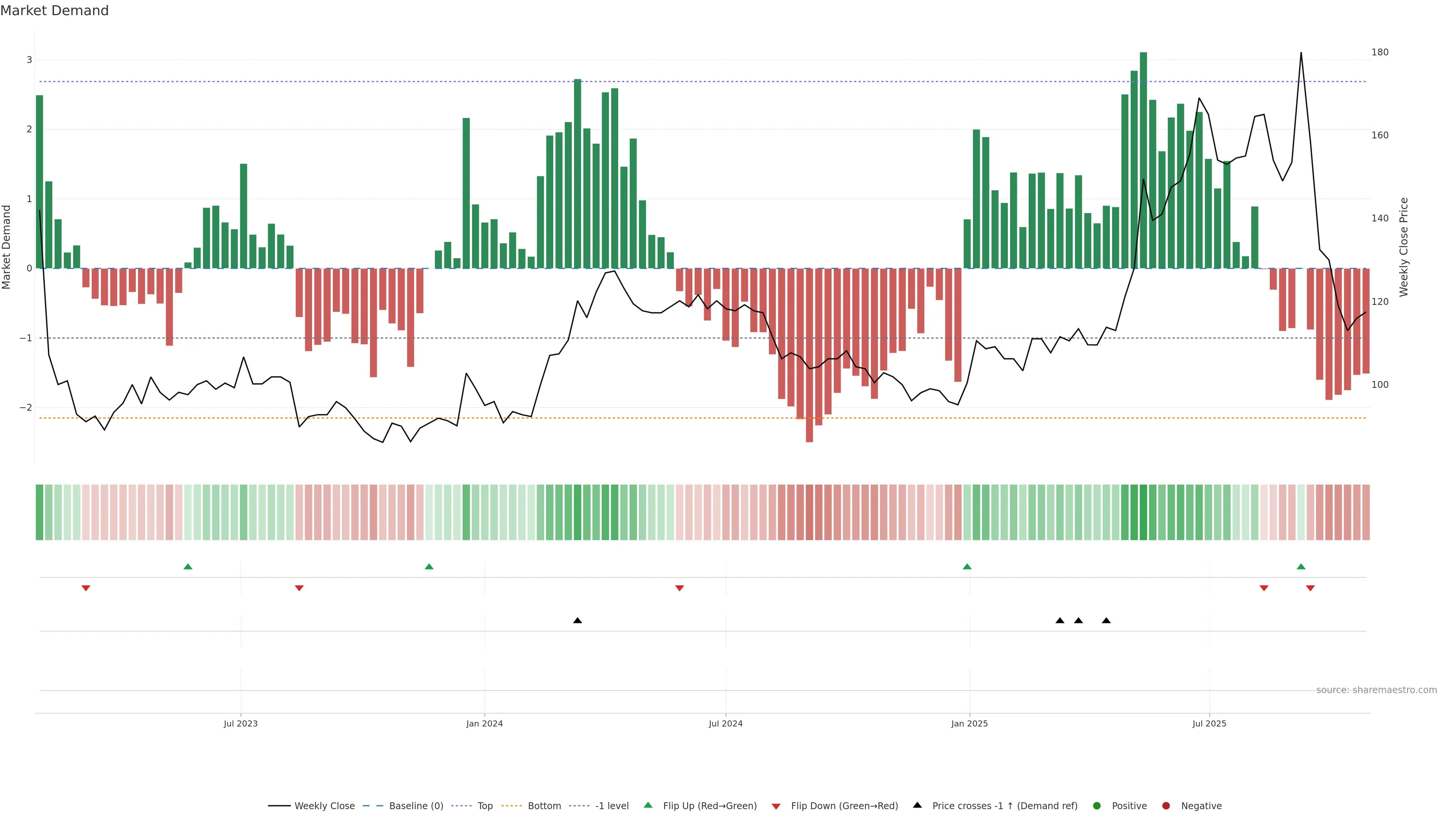Click the Jul 2024 x-axis label

pyautogui.click(x=726, y=723)
